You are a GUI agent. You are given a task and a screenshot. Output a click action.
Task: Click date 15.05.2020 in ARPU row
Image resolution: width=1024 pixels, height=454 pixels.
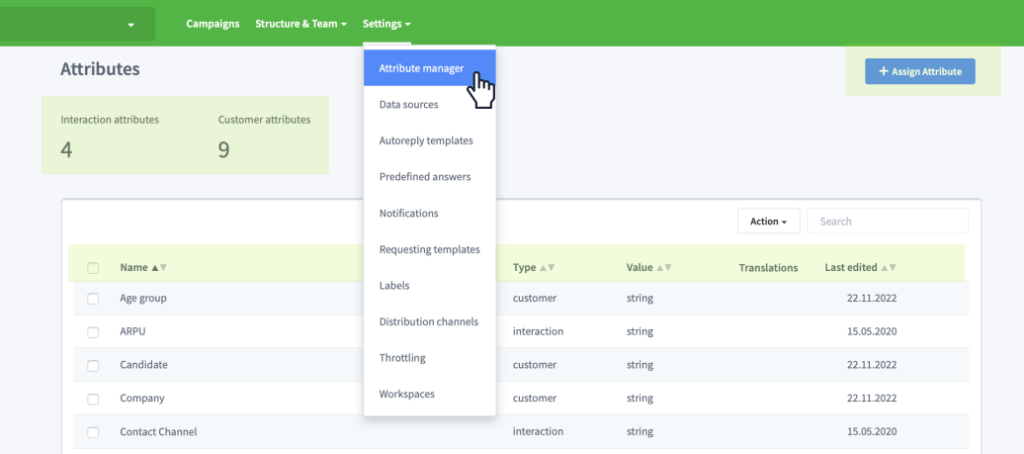pos(872,331)
